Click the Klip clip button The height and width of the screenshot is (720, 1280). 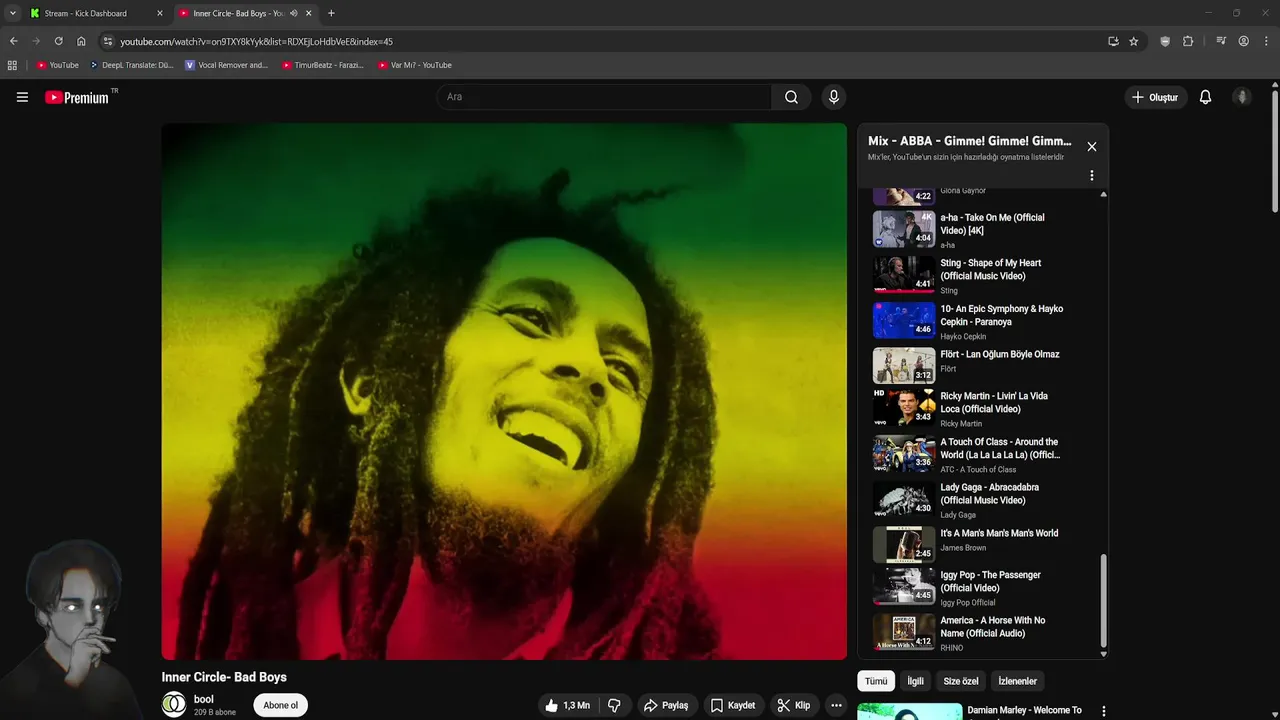(794, 705)
